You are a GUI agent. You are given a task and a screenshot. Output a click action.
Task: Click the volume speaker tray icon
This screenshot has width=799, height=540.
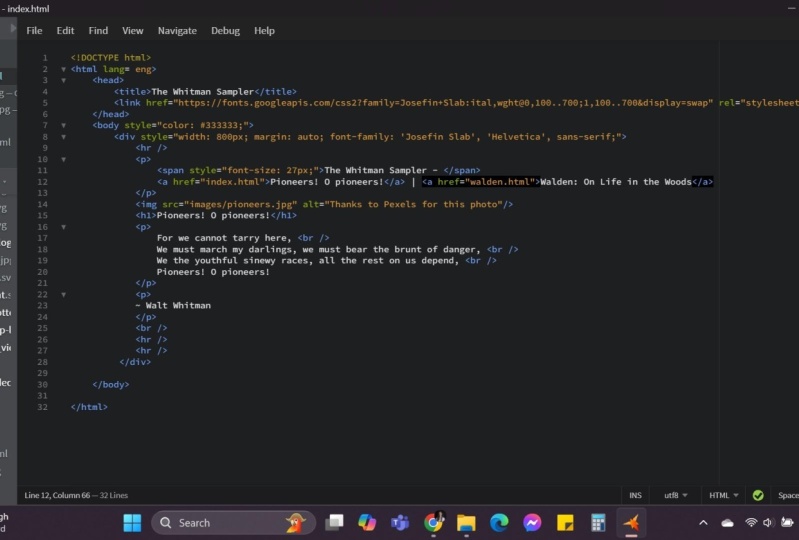(x=767, y=523)
